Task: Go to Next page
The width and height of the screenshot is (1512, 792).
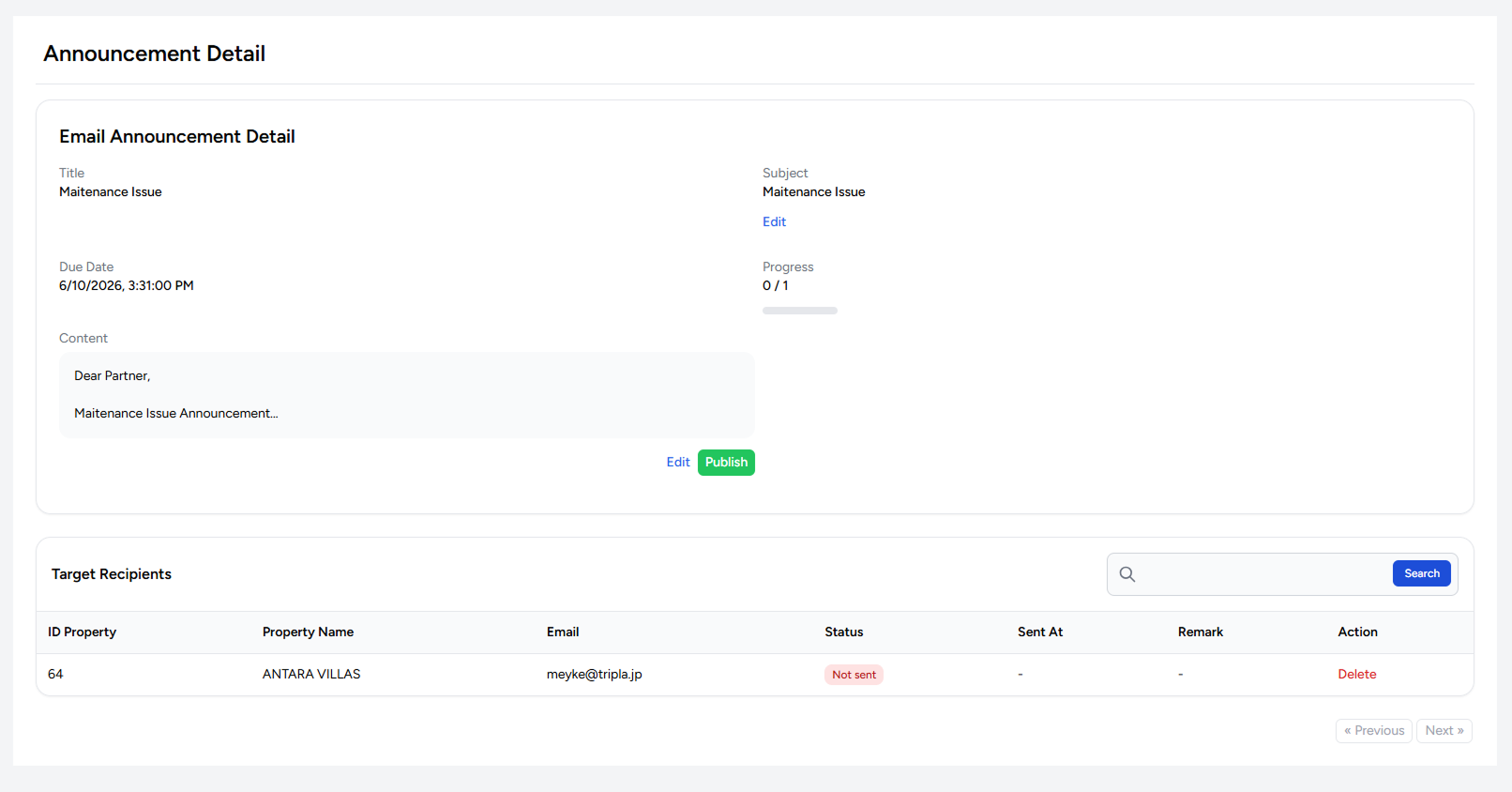Action: tap(1444, 731)
